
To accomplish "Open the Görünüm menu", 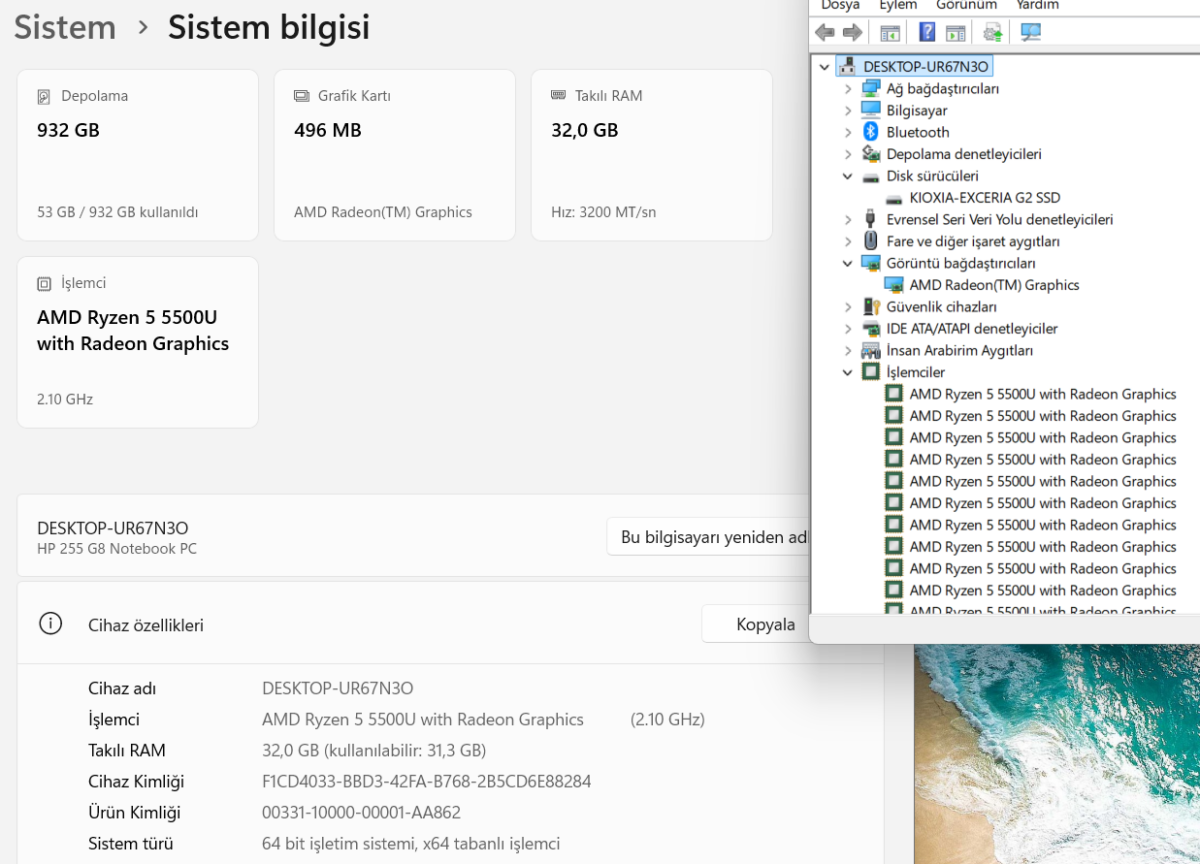I will click(x=967, y=5).
